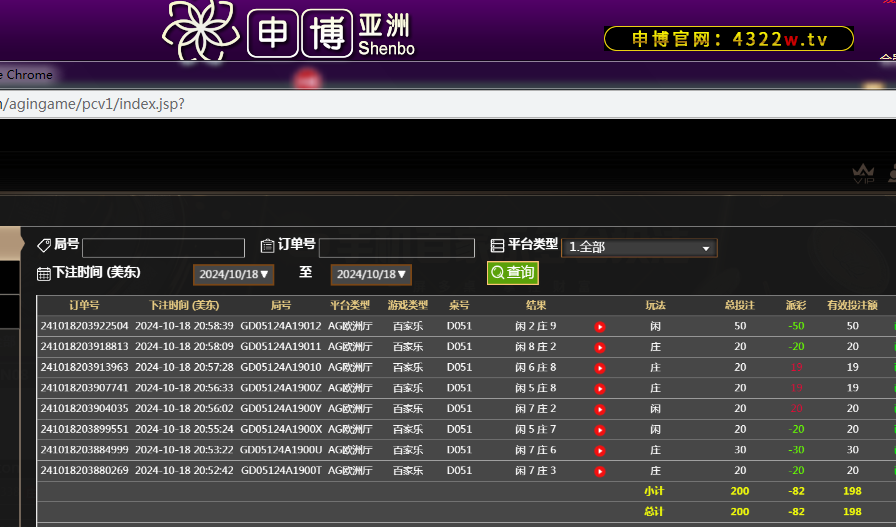Click the red play icon for order 241018203922504
Viewport: 896px width, 527px height.
(600, 327)
